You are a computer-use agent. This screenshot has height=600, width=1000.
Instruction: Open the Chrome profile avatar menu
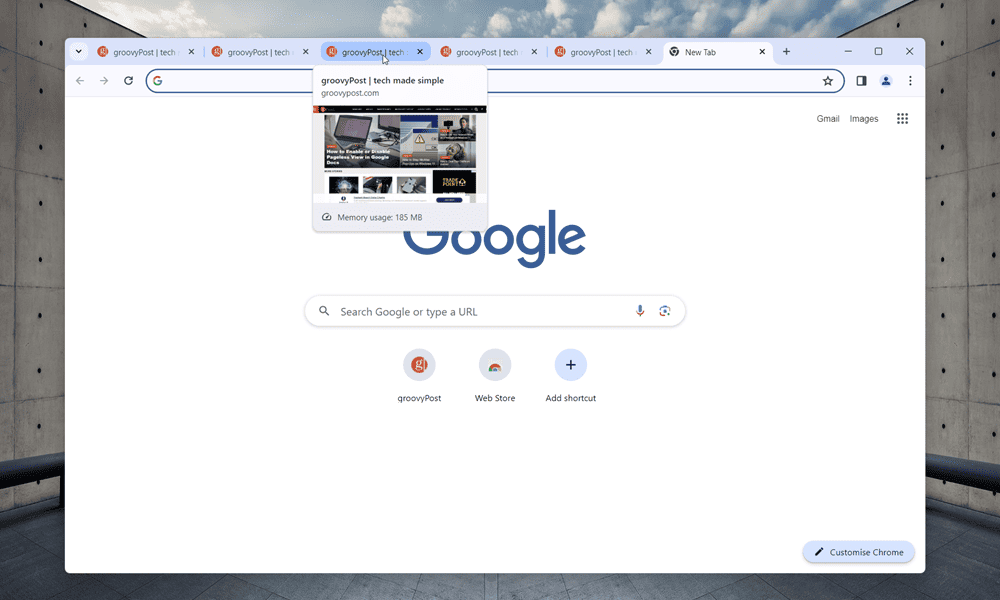tap(886, 81)
